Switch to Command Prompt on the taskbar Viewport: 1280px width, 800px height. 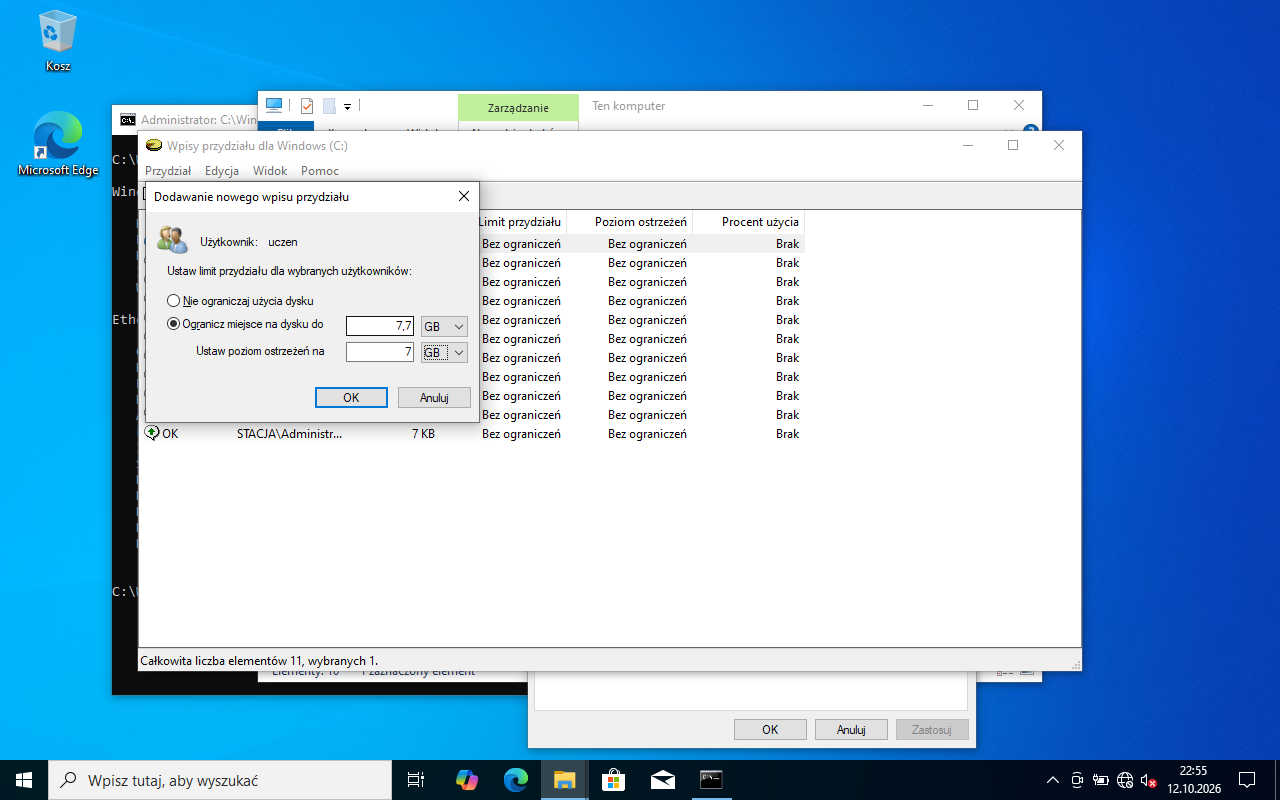pyautogui.click(x=711, y=780)
